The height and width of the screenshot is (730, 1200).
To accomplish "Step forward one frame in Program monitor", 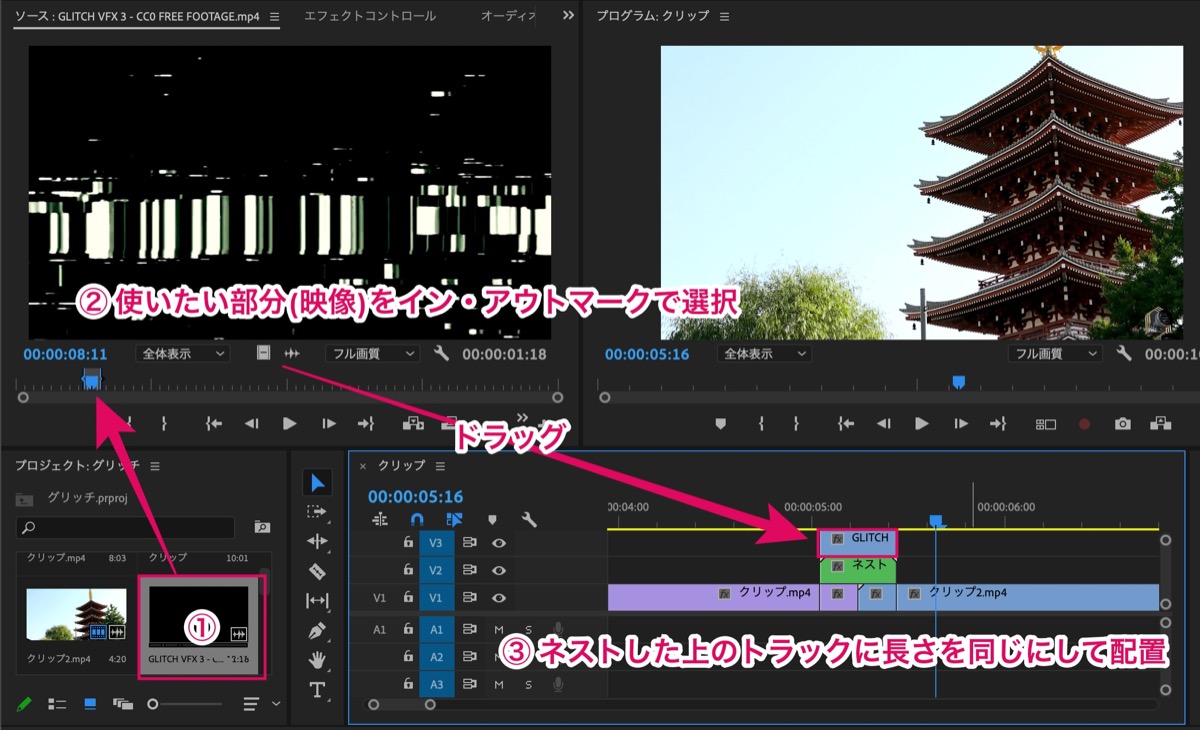I will tap(961, 424).
